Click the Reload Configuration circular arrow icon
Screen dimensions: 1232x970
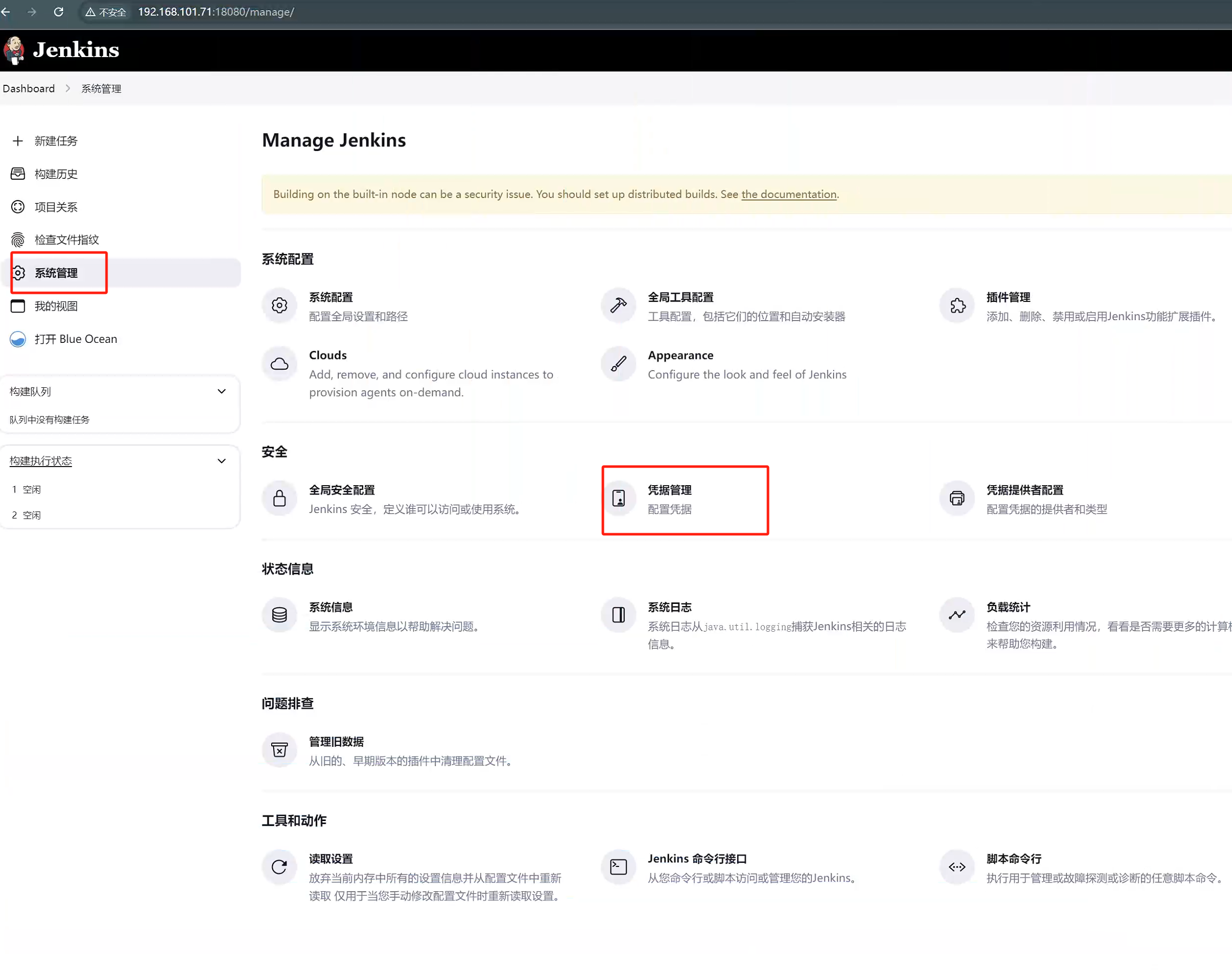tap(279, 866)
